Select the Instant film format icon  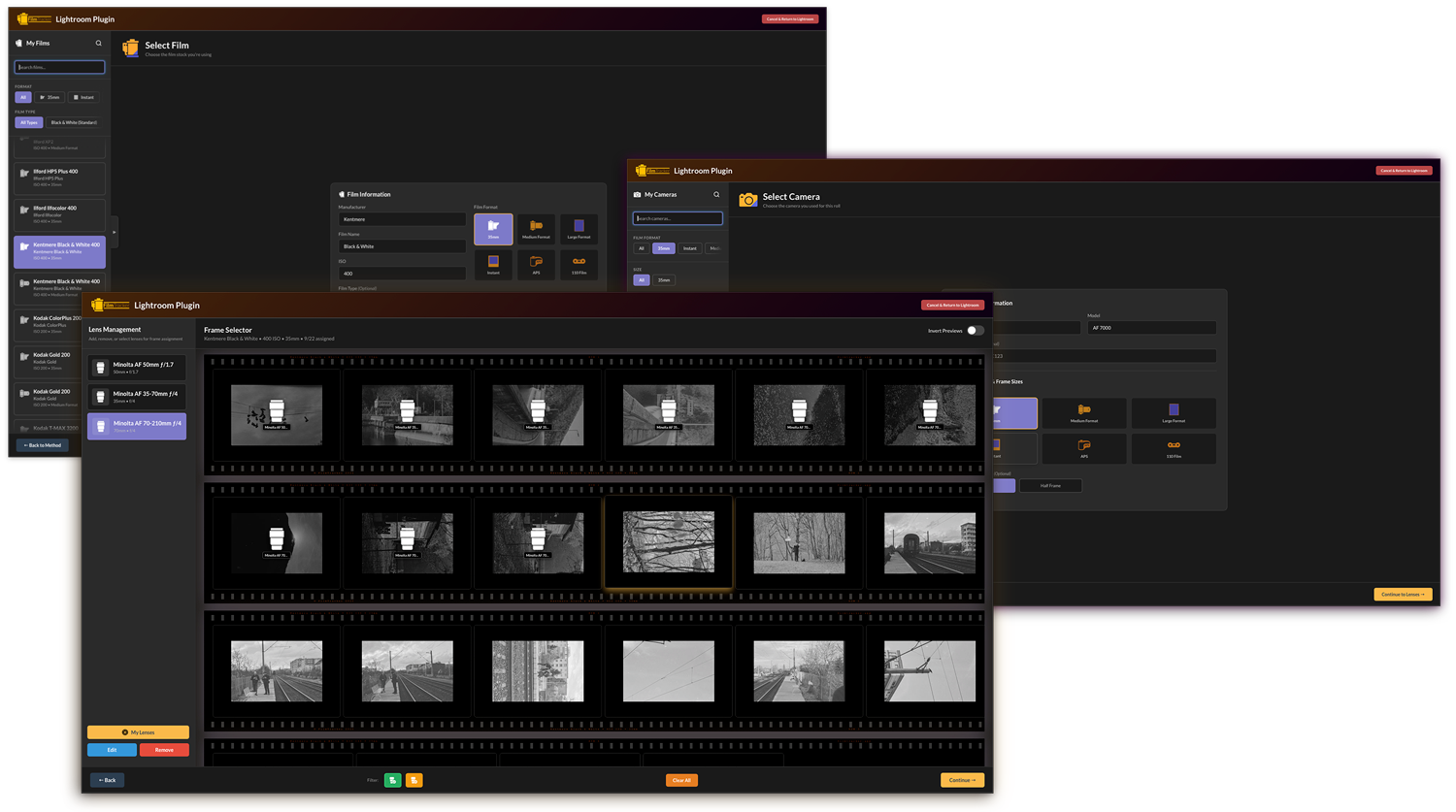[x=493, y=264]
